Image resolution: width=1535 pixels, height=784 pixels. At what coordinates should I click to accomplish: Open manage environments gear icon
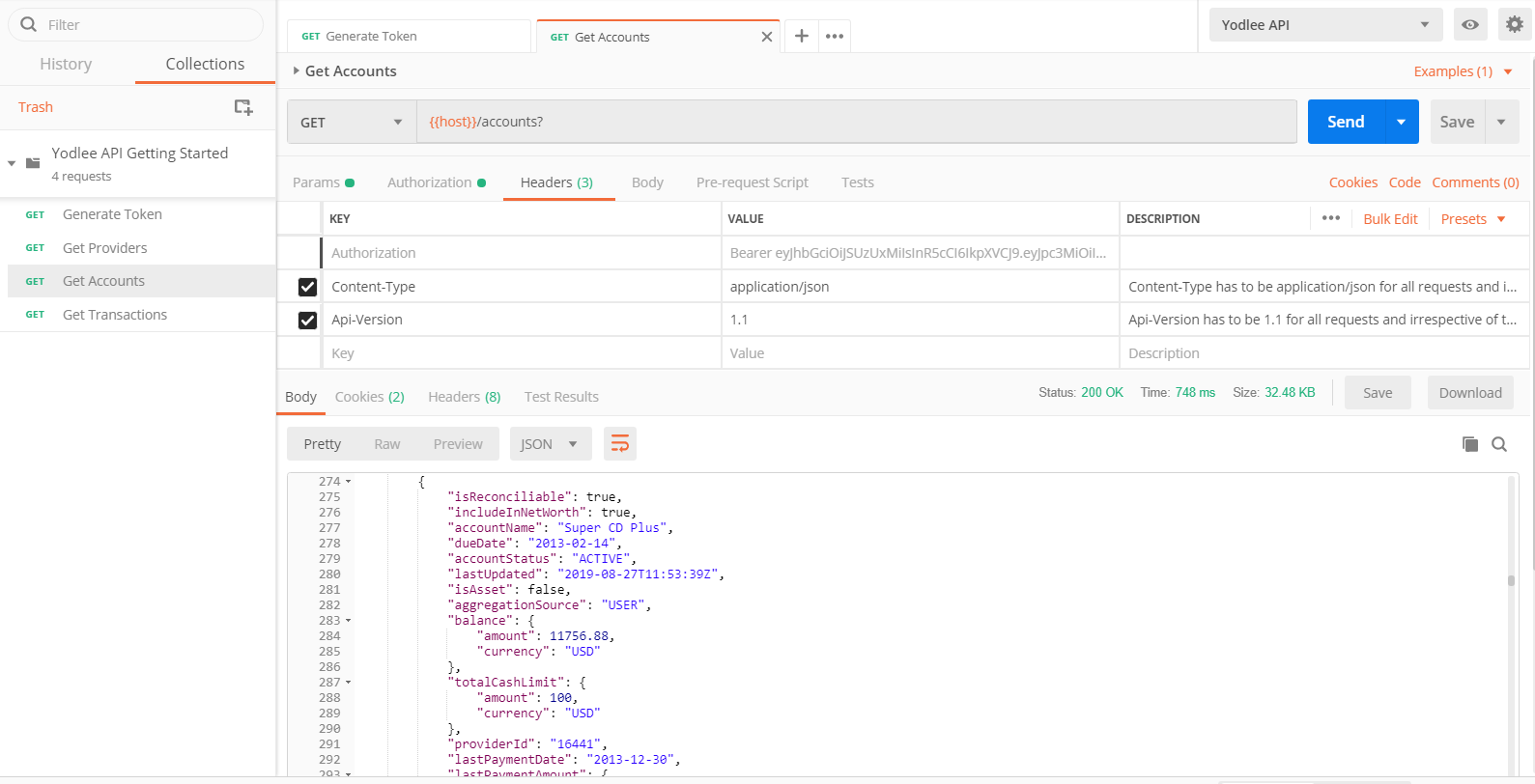point(1515,24)
